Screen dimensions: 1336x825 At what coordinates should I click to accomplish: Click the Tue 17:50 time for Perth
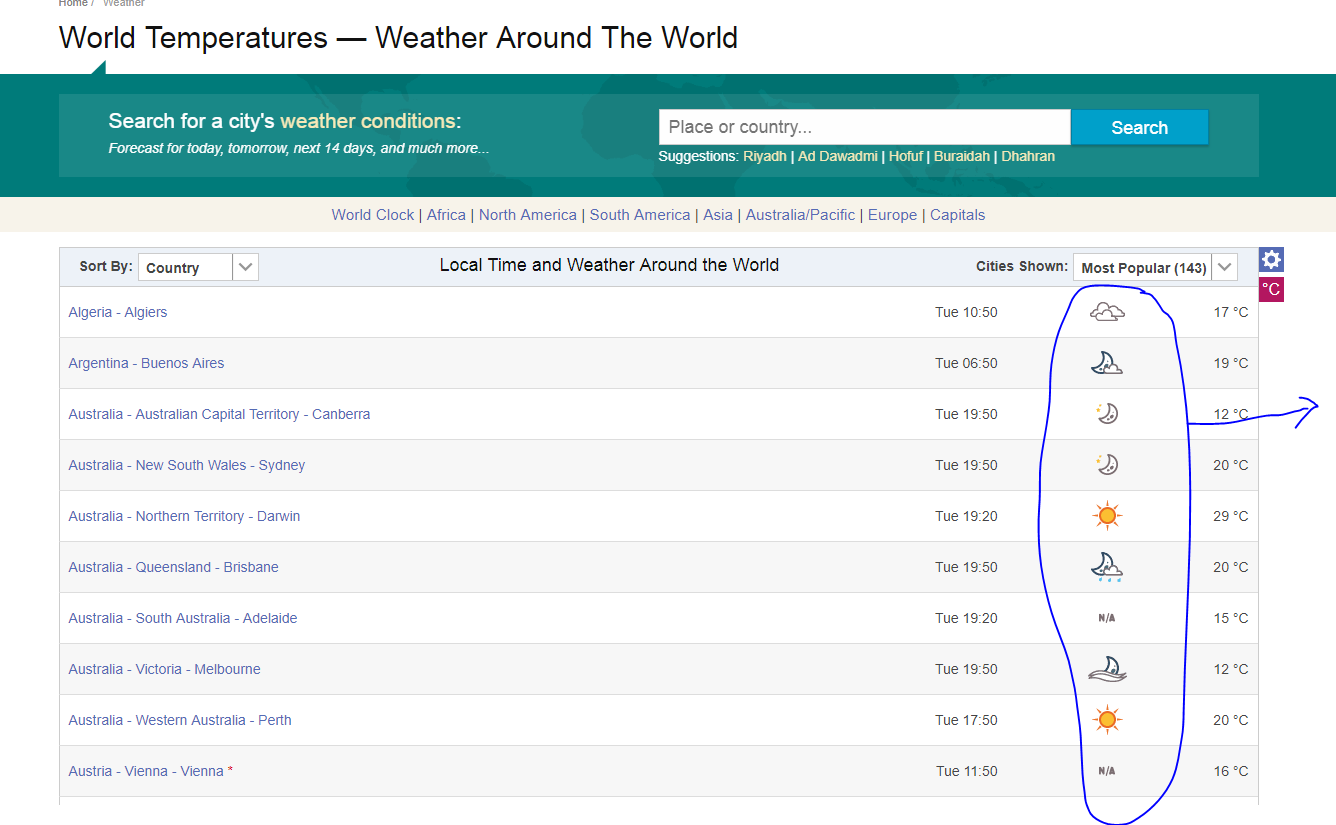tap(966, 720)
